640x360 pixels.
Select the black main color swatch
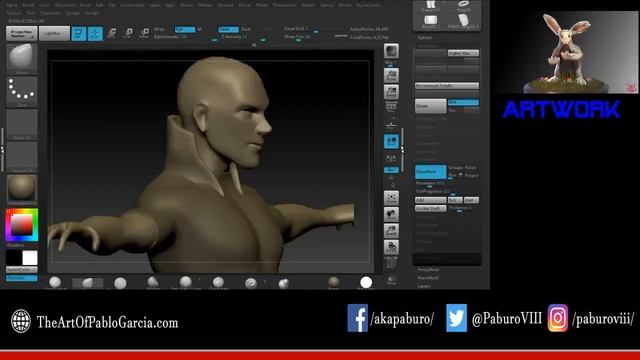(14, 258)
